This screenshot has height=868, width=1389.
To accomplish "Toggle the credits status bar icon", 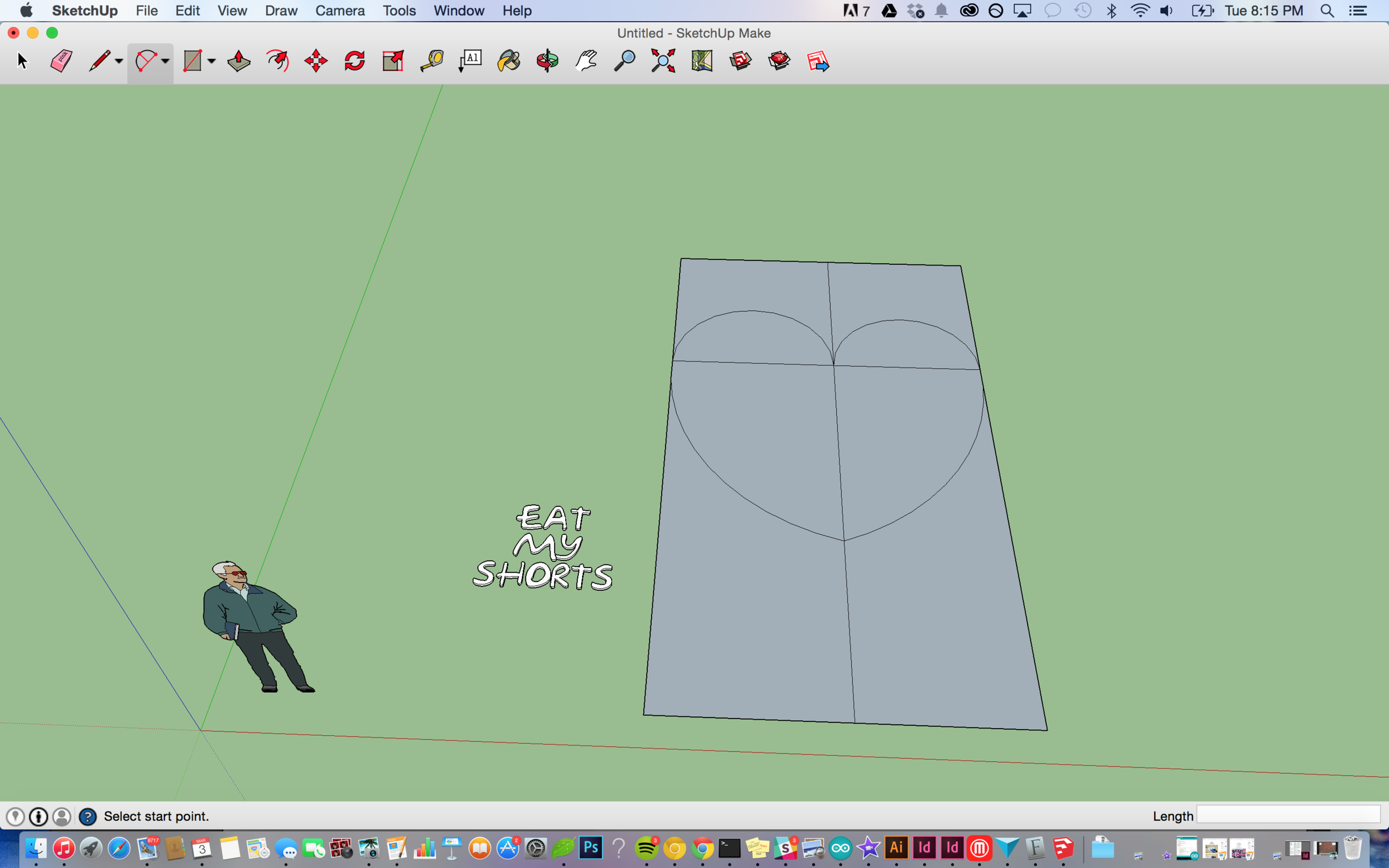I will [x=38, y=816].
